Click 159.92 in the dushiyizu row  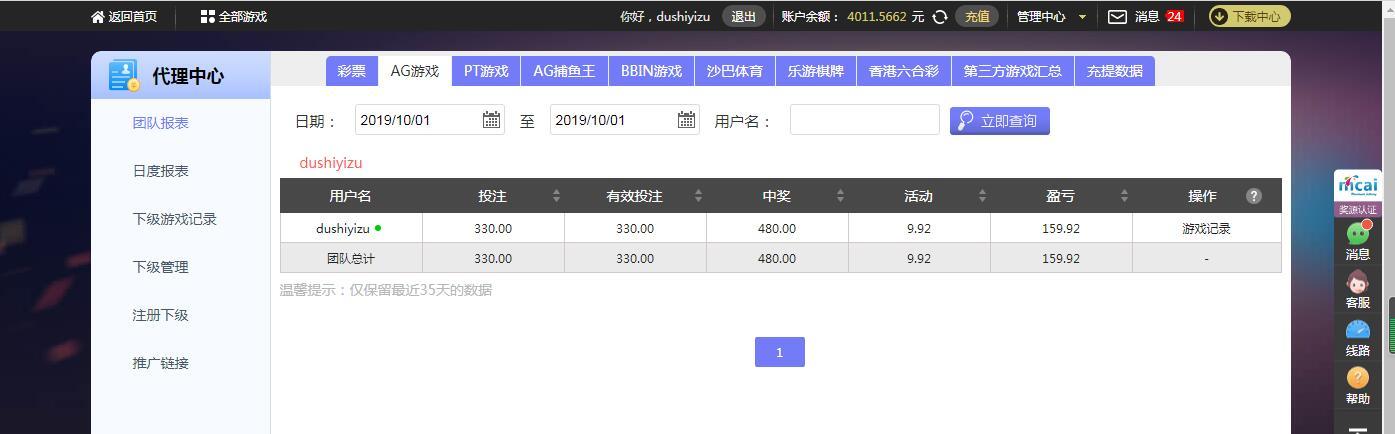1061,229
